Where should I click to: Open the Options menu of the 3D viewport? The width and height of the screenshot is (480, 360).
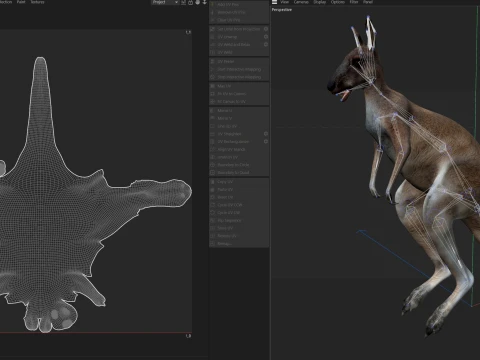(338, 2)
